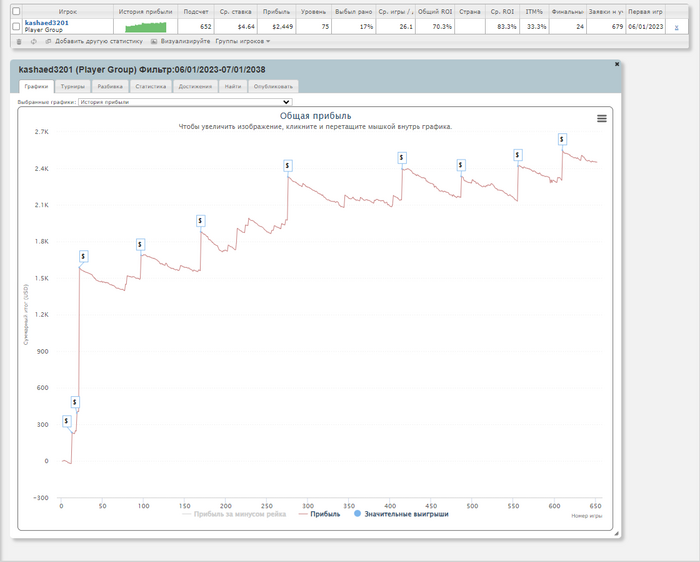Expand the kashaed3201 row with the arrow
The height and width of the screenshot is (562, 700).
tap(676, 27)
